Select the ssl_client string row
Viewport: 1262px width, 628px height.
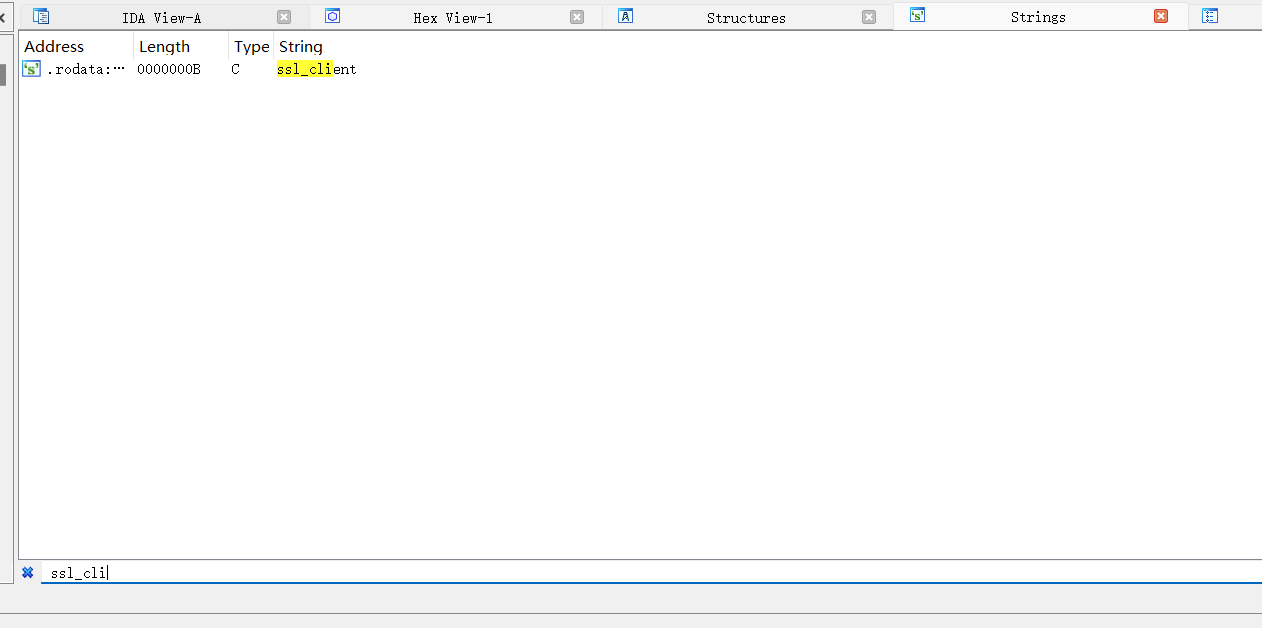(x=640, y=69)
